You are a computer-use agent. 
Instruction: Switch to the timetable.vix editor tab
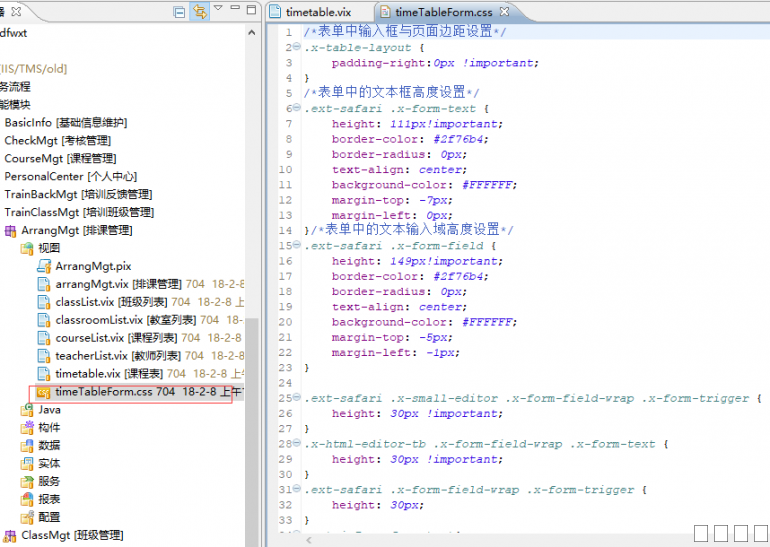pyautogui.click(x=317, y=12)
